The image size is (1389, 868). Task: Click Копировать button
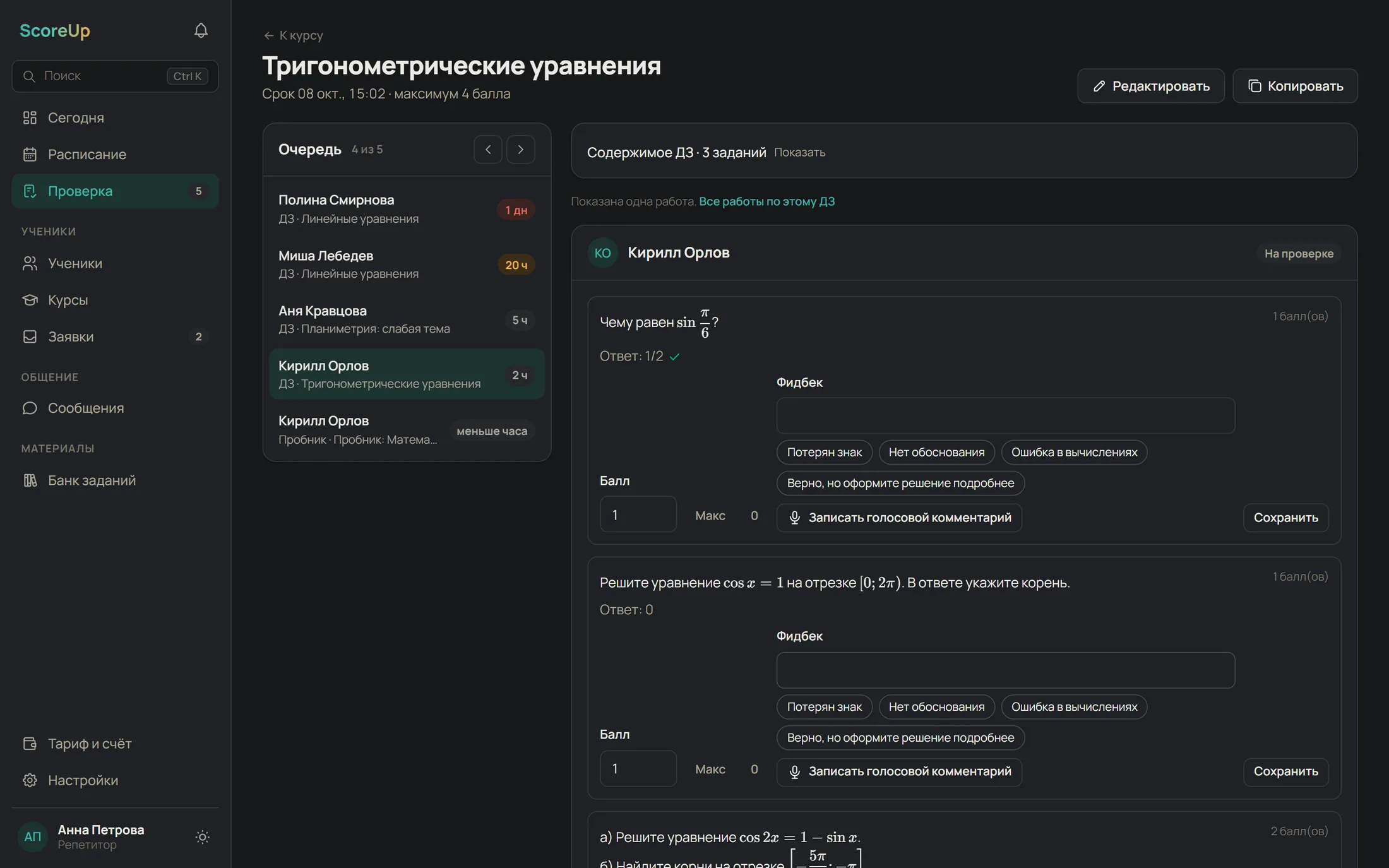(x=1295, y=86)
